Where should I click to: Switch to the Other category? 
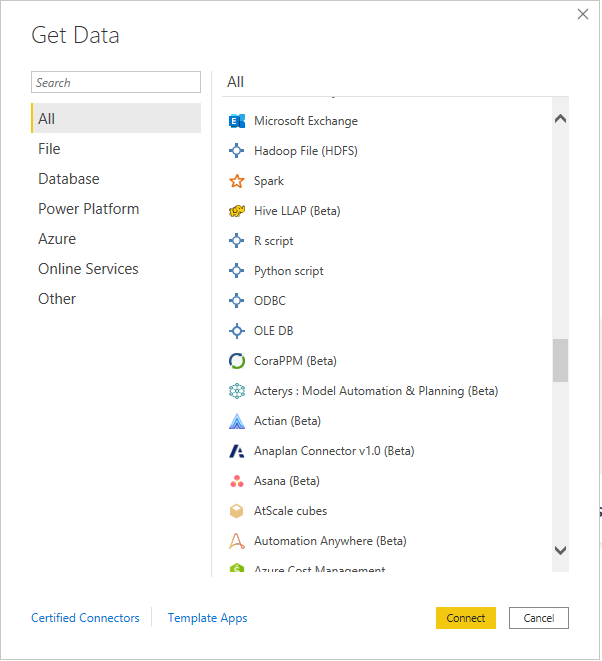point(116,298)
